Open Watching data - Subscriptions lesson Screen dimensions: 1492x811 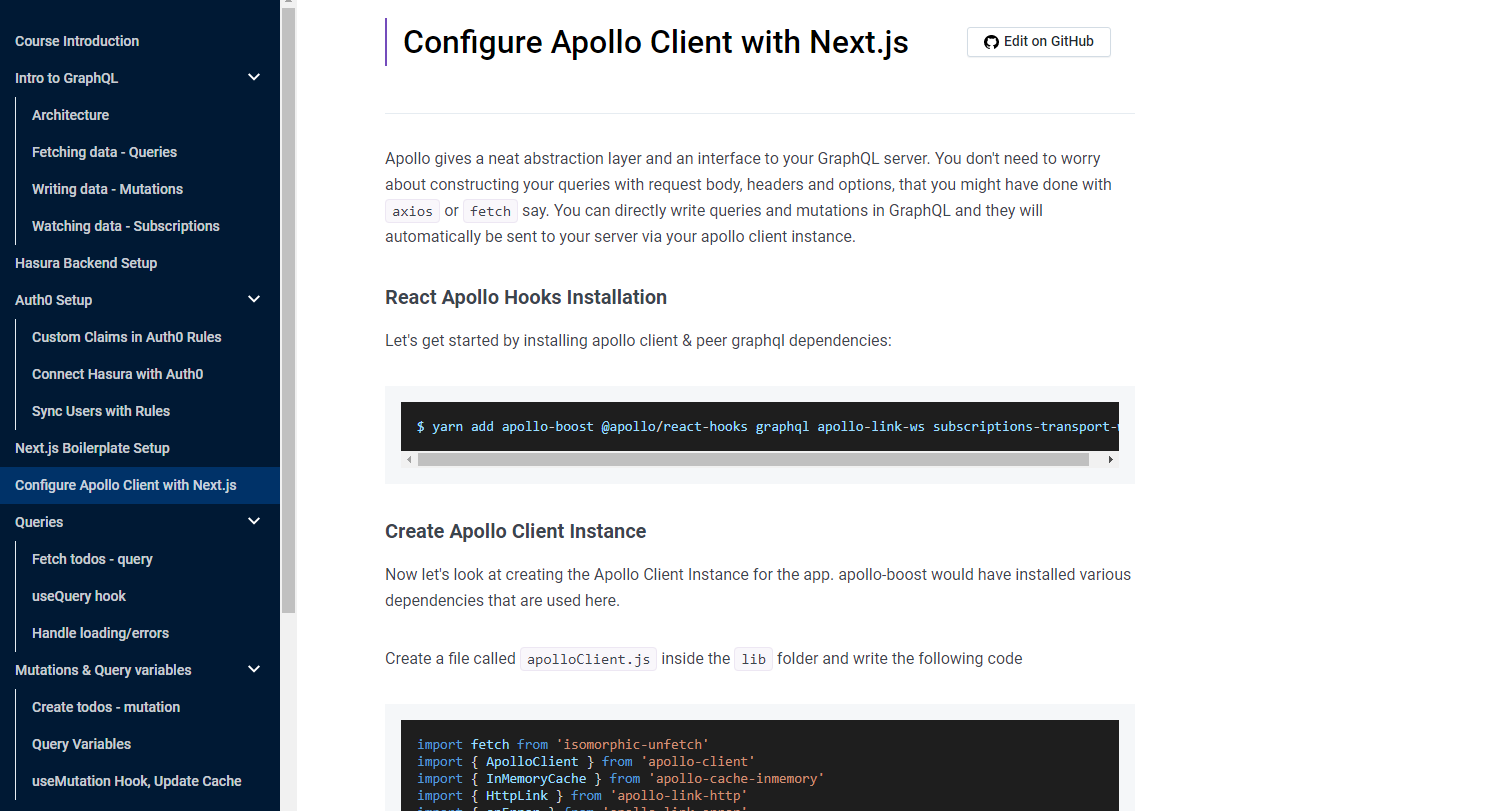(126, 226)
